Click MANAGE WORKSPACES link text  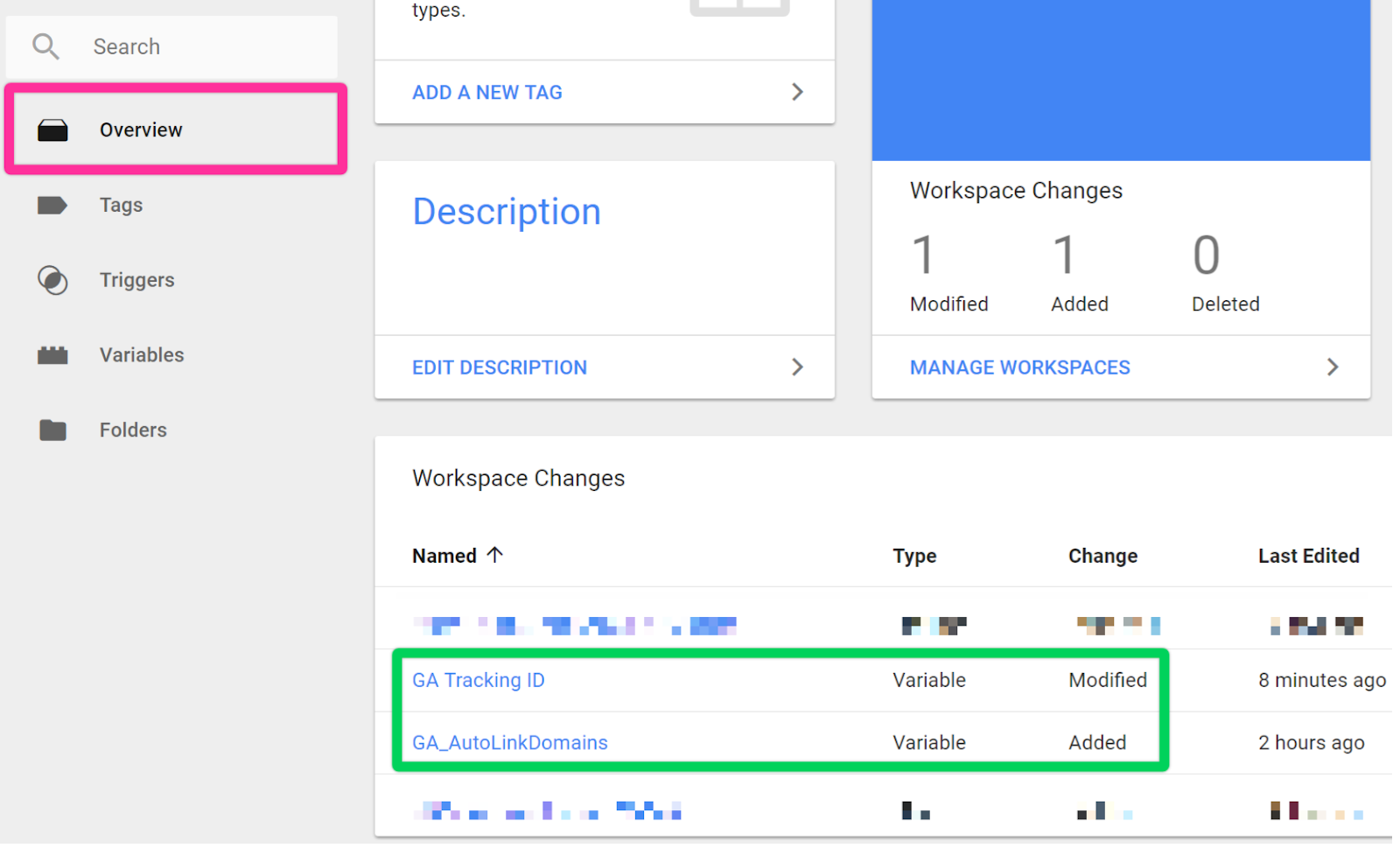(1019, 368)
